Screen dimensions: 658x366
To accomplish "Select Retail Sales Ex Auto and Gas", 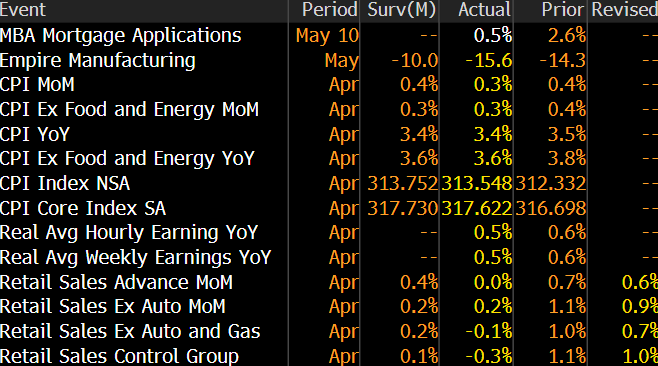I will click(x=130, y=331).
